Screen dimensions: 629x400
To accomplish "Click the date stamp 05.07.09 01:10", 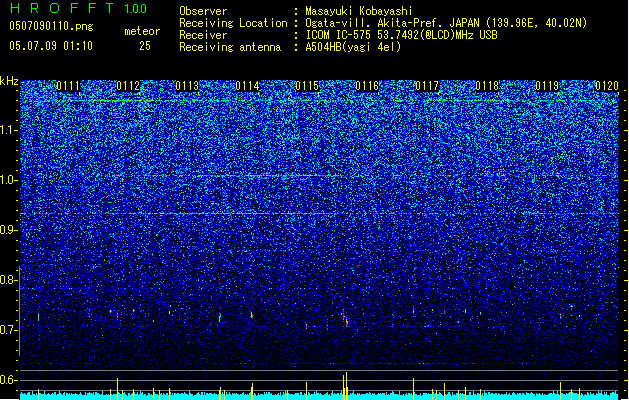I will click(51, 46).
